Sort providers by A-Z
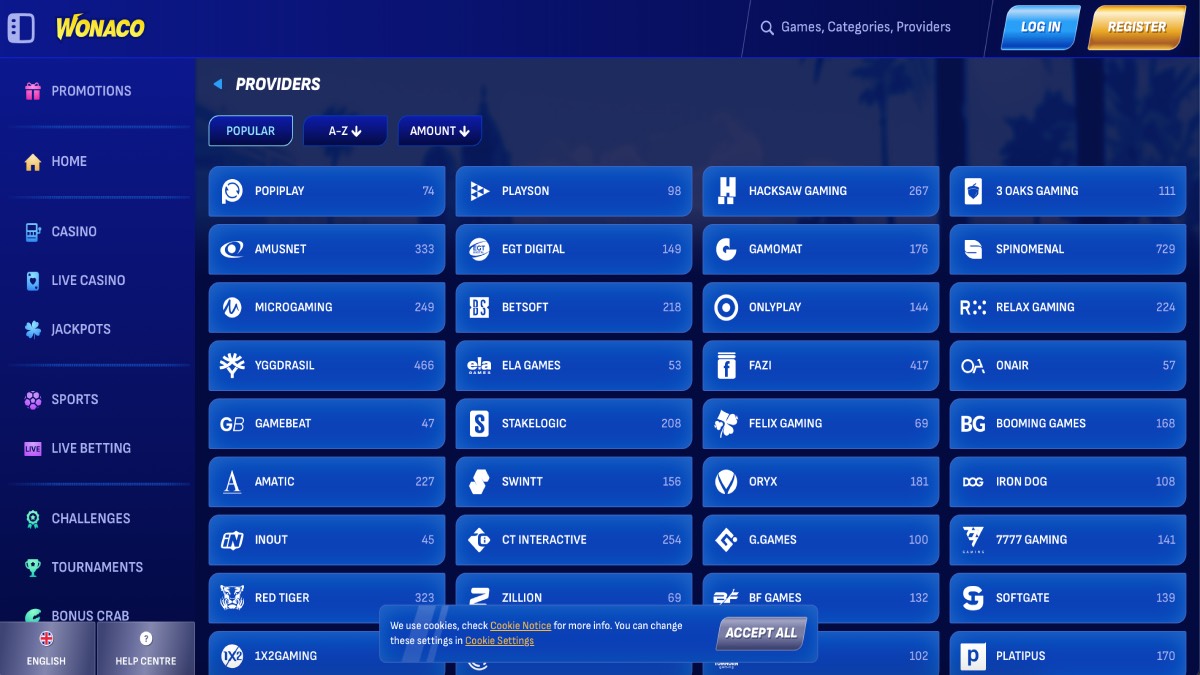The width and height of the screenshot is (1200, 675). coord(344,131)
